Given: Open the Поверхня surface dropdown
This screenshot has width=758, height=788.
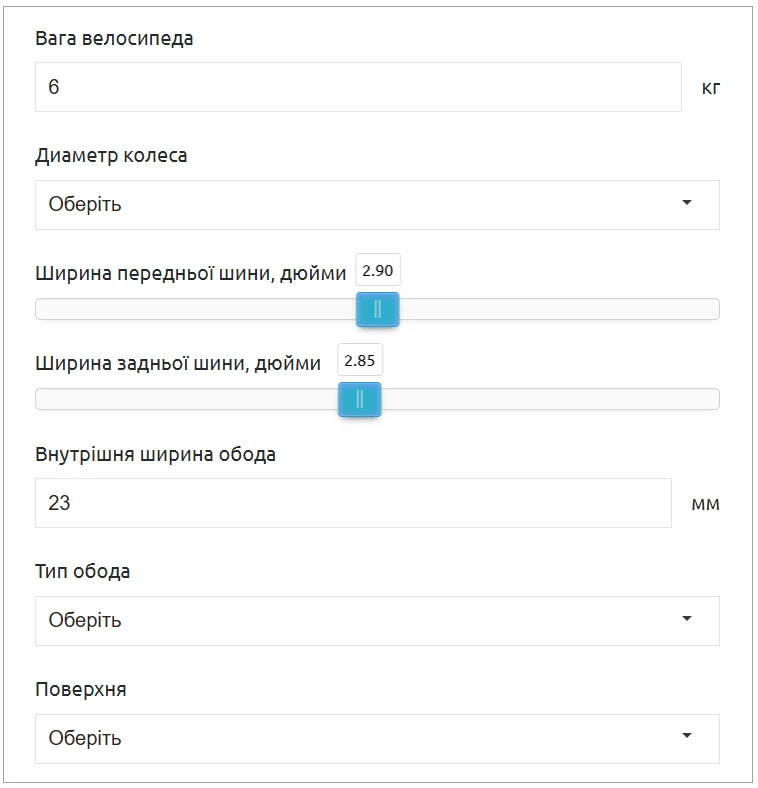Looking at the screenshot, I should coord(377,739).
